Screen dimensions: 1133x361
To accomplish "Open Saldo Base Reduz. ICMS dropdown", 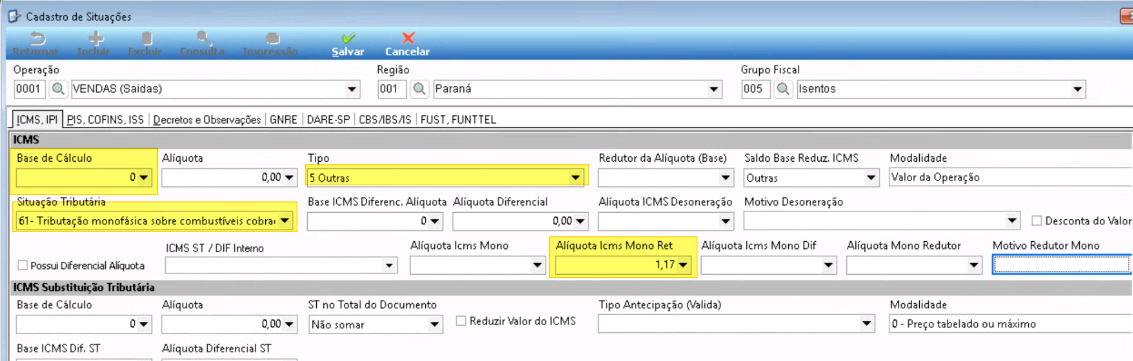I will (x=872, y=177).
